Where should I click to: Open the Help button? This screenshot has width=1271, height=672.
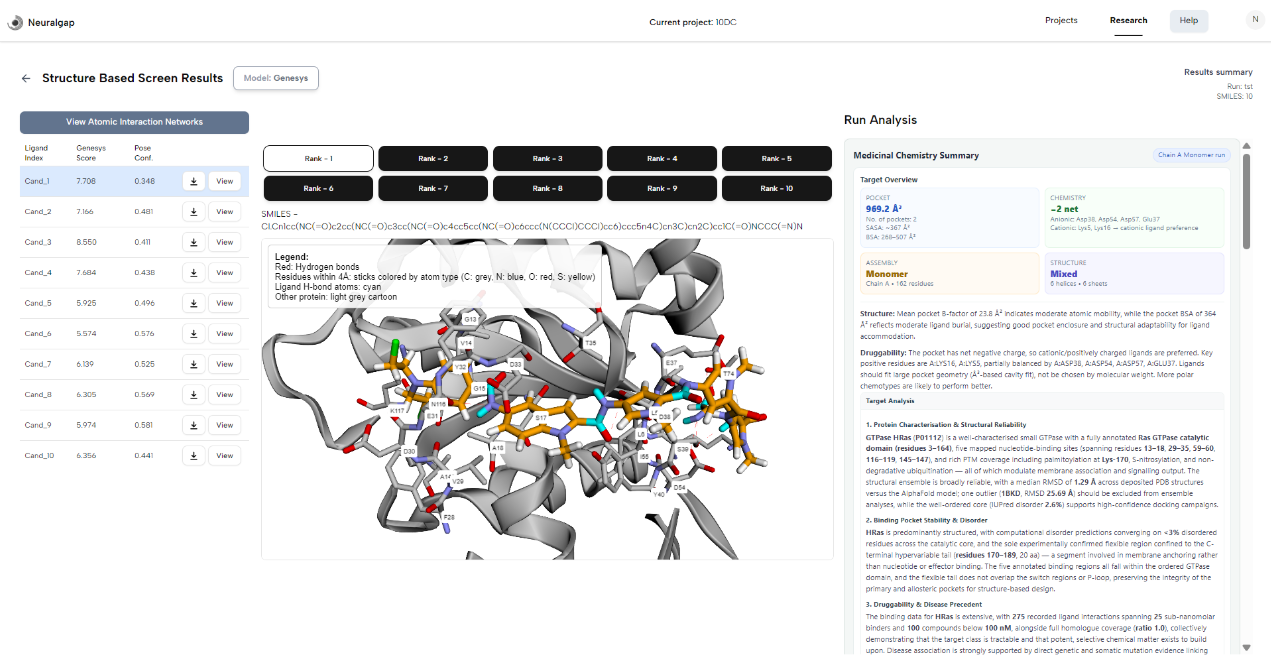(1189, 21)
